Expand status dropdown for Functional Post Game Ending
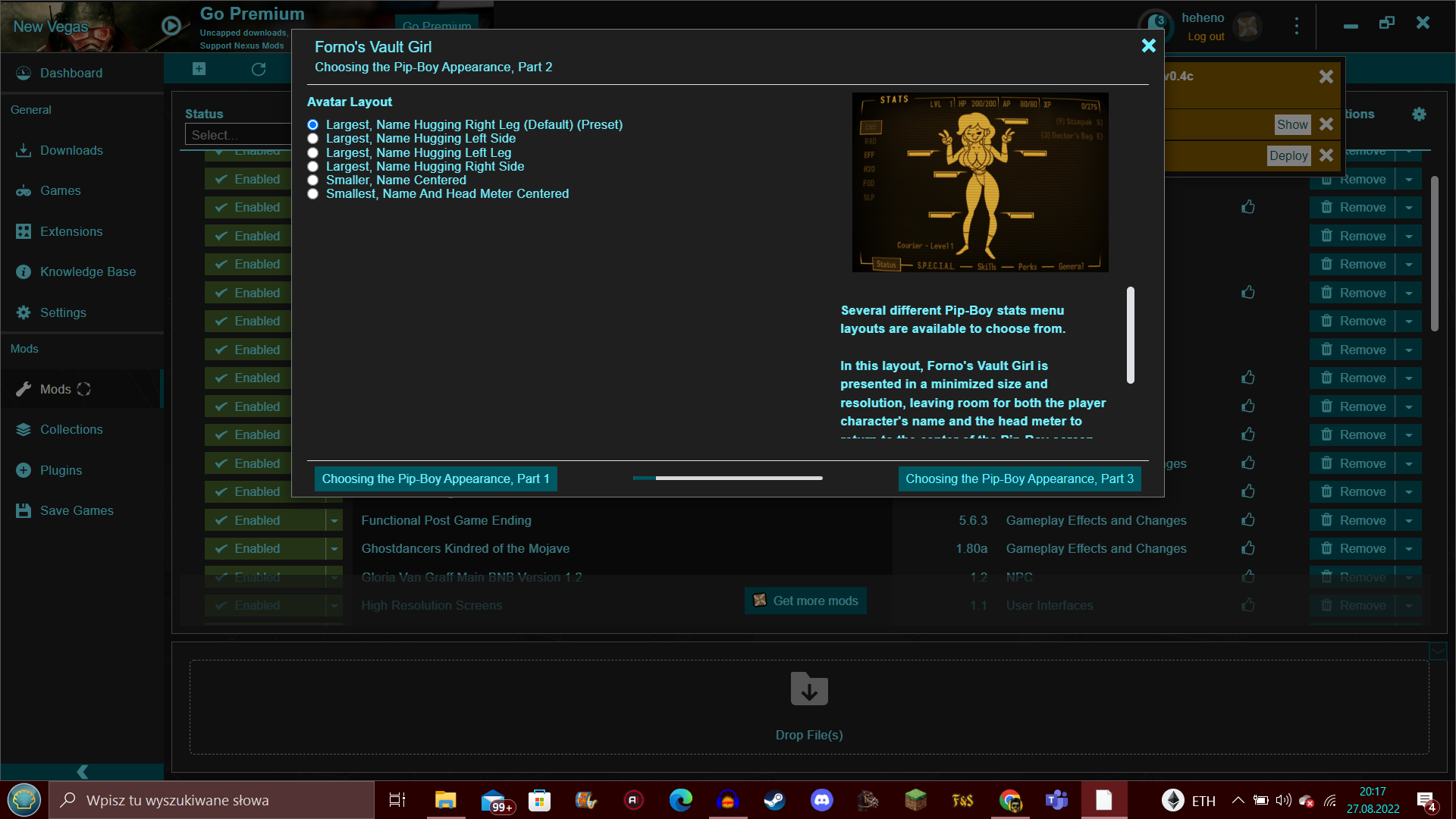1456x819 pixels. [334, 520]
